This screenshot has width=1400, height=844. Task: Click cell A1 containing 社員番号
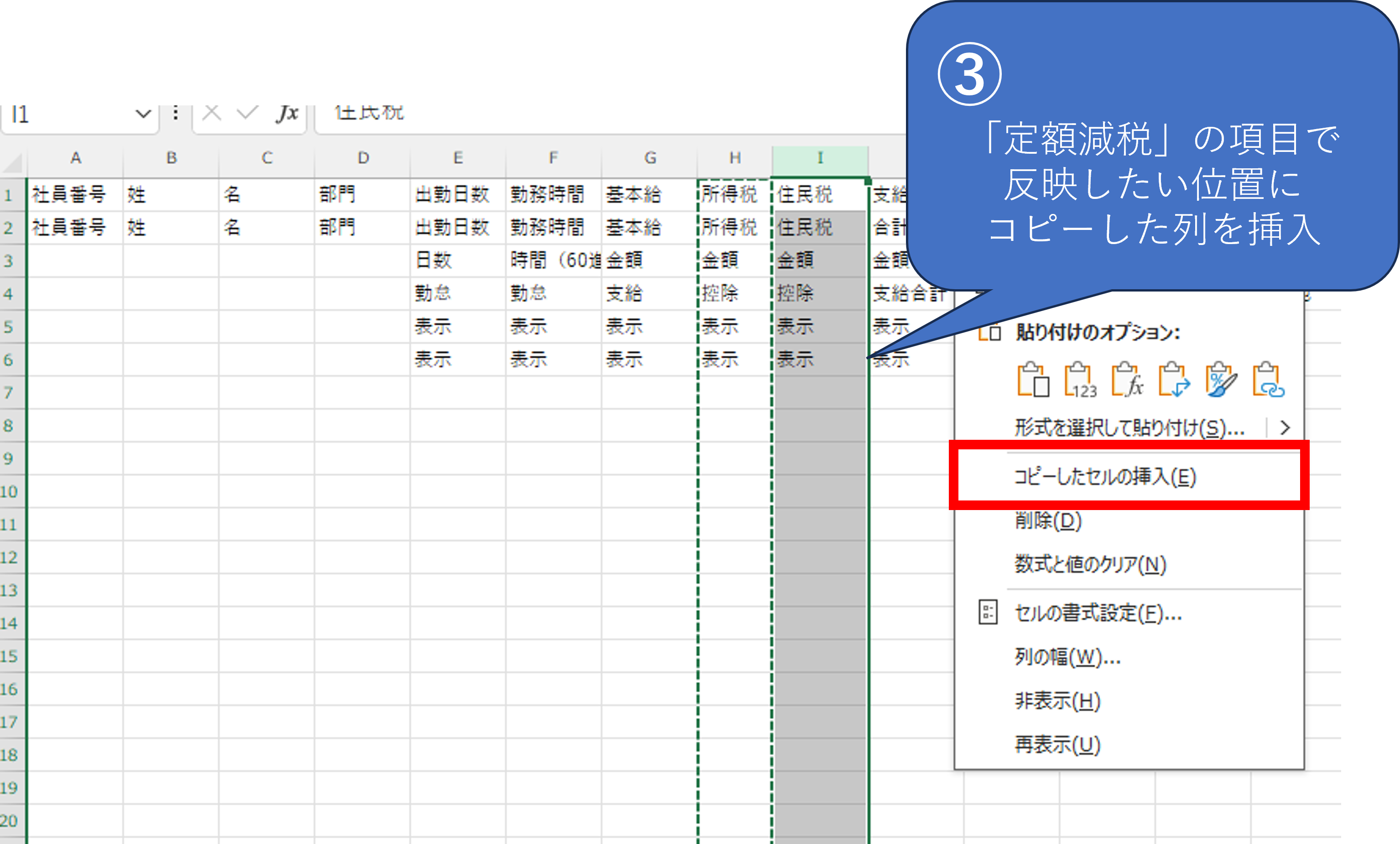[75, 195]
